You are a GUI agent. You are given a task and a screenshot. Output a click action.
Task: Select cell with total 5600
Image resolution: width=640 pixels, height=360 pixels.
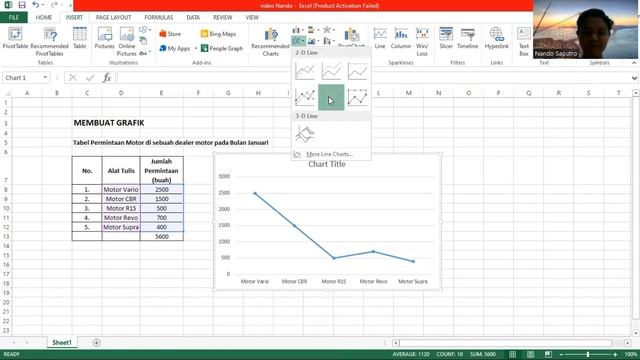click(x=162, y=236)
